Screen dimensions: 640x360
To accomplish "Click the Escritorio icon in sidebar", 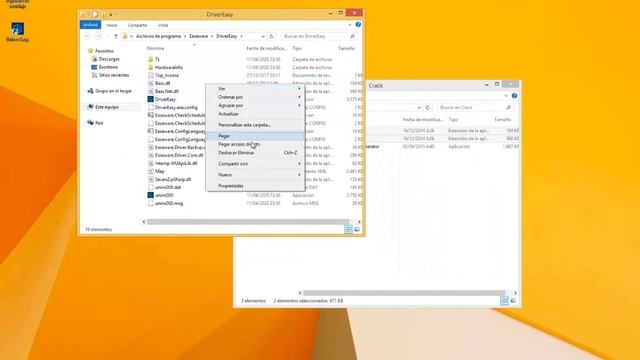I will coord(94,67).
